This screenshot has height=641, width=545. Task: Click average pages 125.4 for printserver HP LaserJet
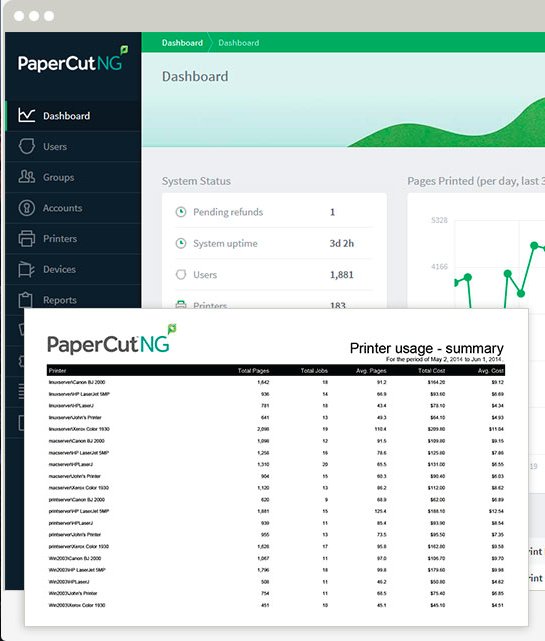click(x=380, y=511)
